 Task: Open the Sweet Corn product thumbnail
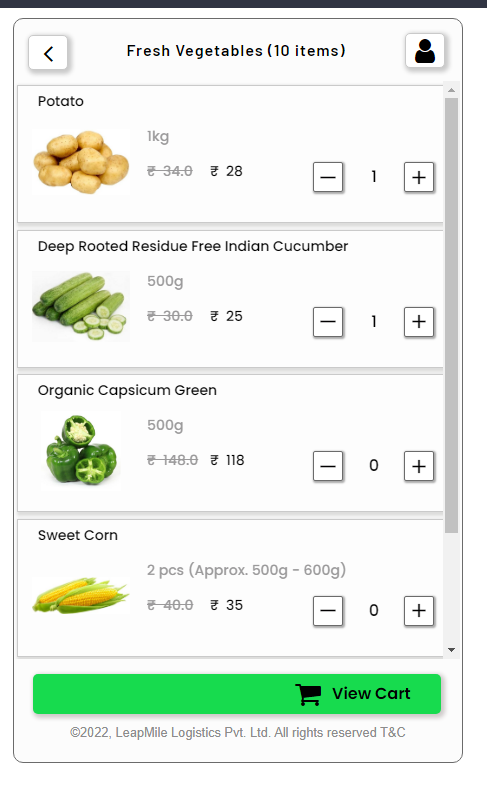click(x=81, y=595)
